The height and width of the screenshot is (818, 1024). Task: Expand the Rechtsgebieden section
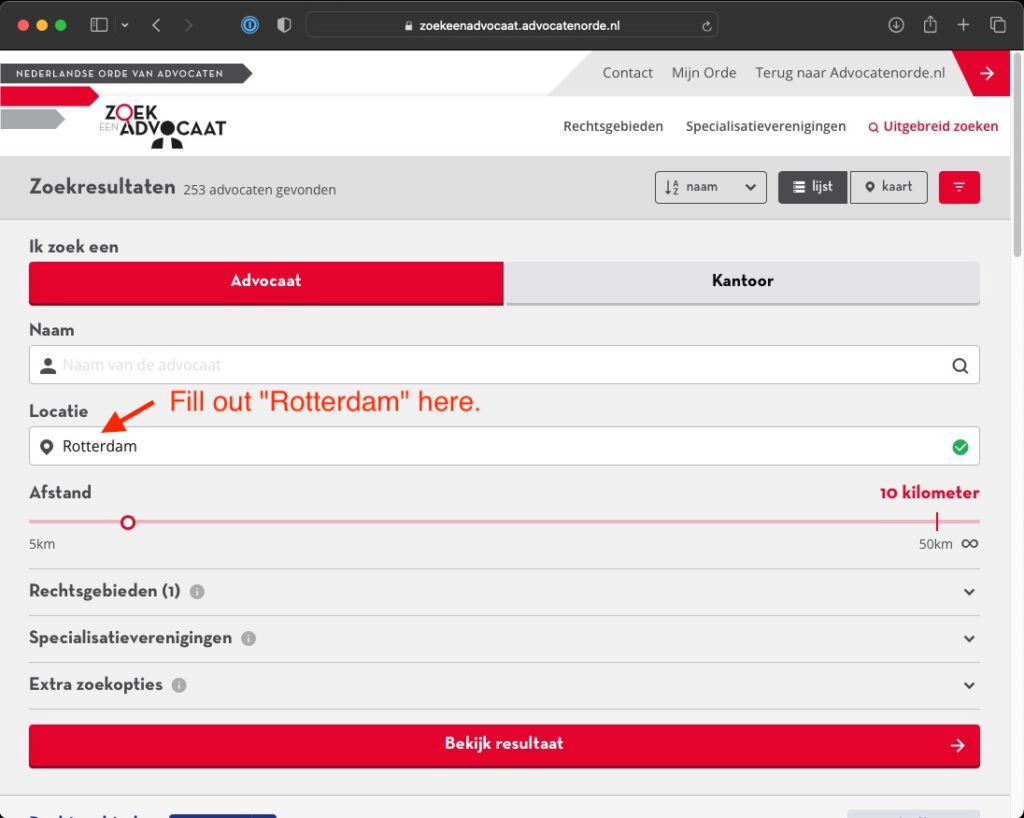[968, 592]
